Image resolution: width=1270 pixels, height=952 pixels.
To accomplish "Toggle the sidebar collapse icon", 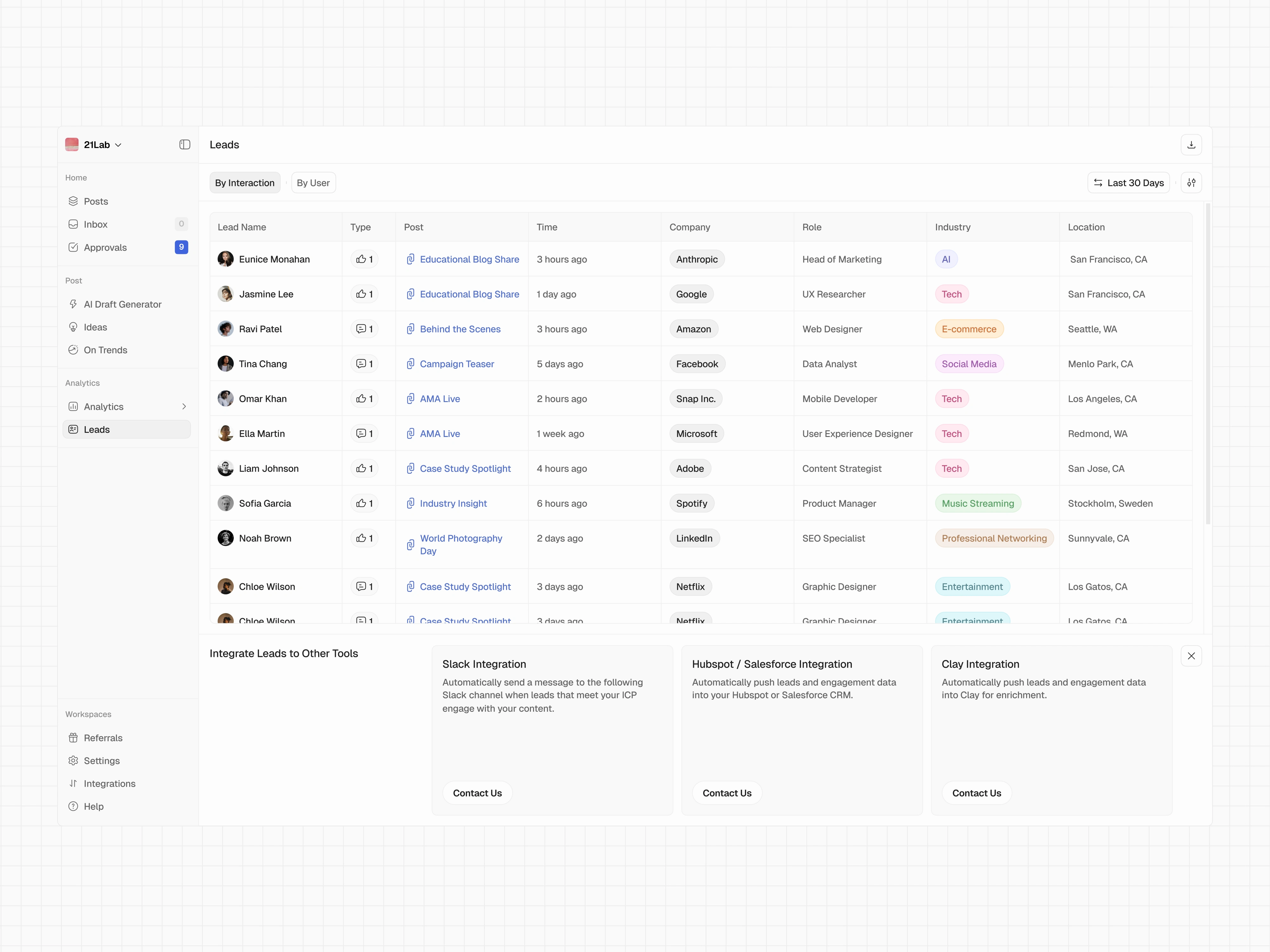I will coord(184,145).
